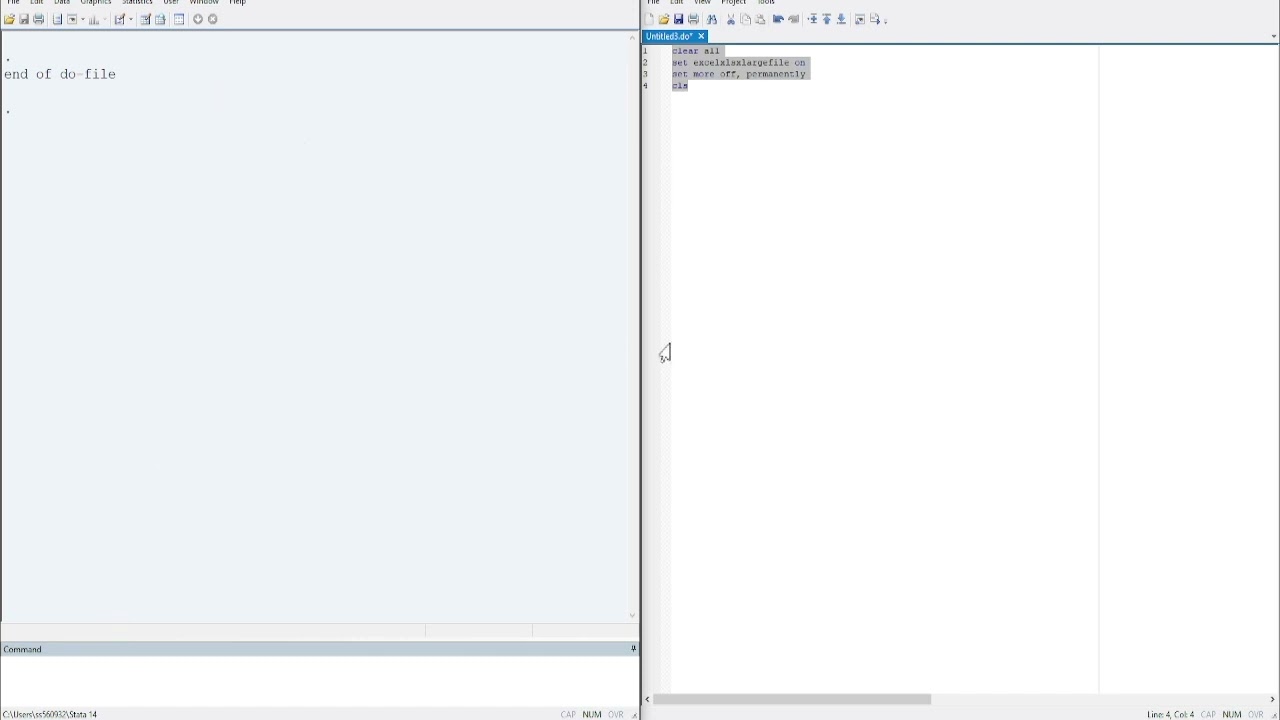Screen dimensions: 1280x720
Task: Paste clipboard in do-file editor toolbar
Action: 760,19
